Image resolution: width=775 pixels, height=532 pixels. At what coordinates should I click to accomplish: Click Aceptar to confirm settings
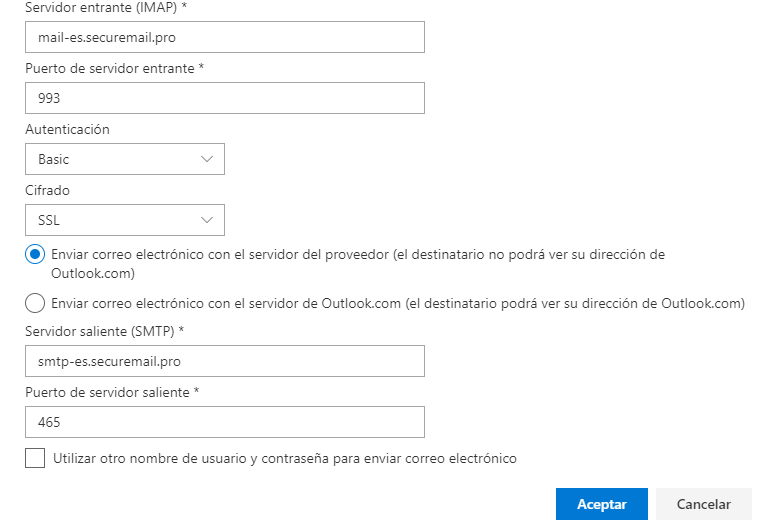pos(602,504)
